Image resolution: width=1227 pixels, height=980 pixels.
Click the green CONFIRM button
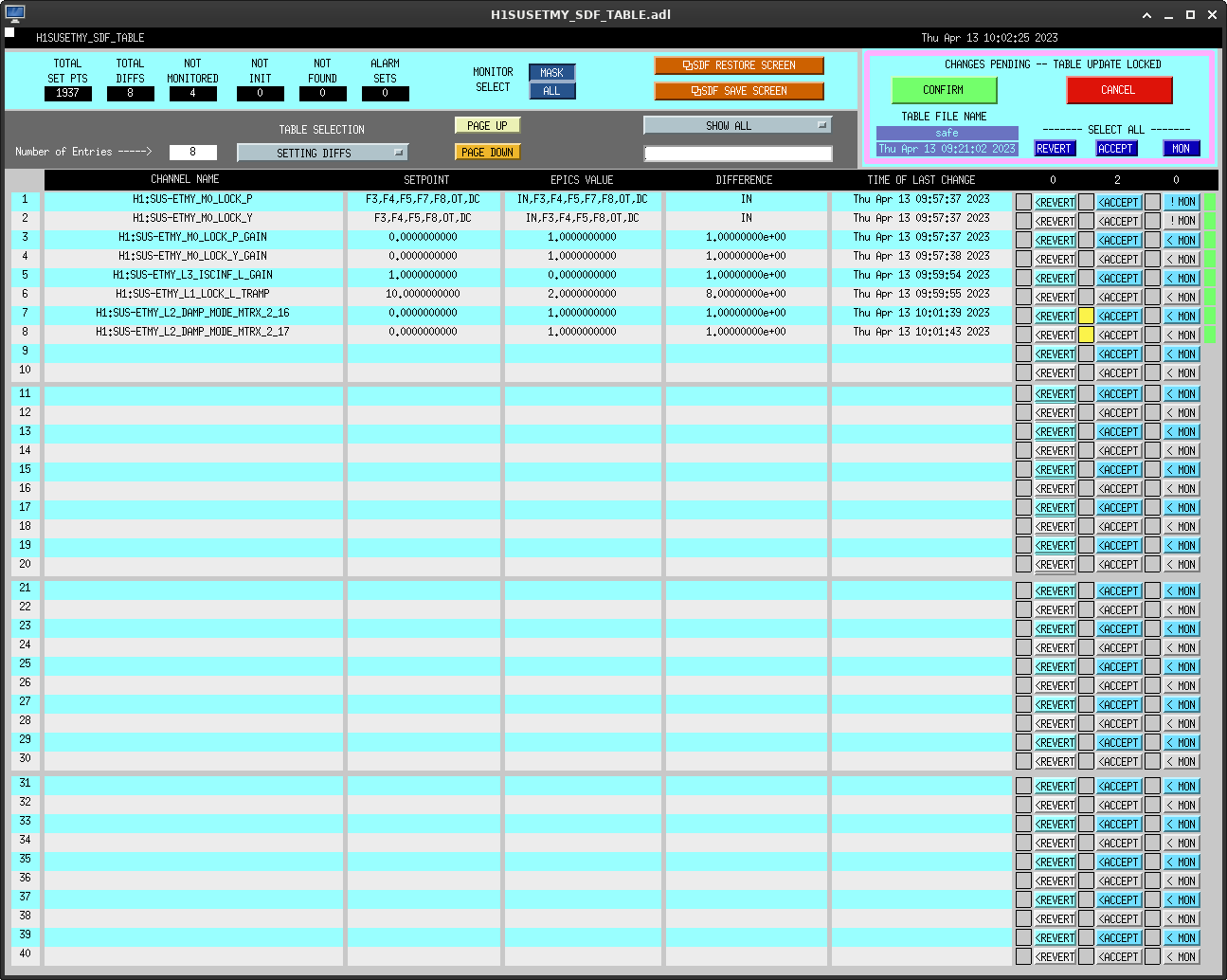tap(944, 90)
